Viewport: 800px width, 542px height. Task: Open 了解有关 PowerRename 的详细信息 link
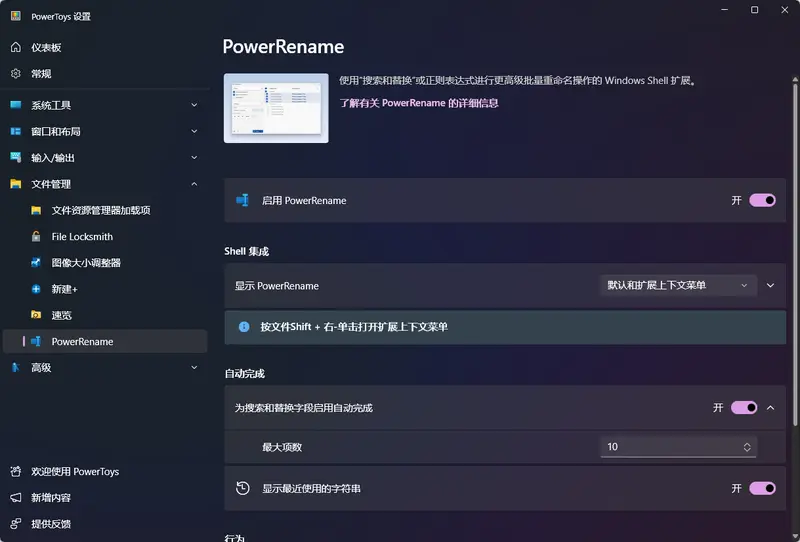(x=419, y=103)
